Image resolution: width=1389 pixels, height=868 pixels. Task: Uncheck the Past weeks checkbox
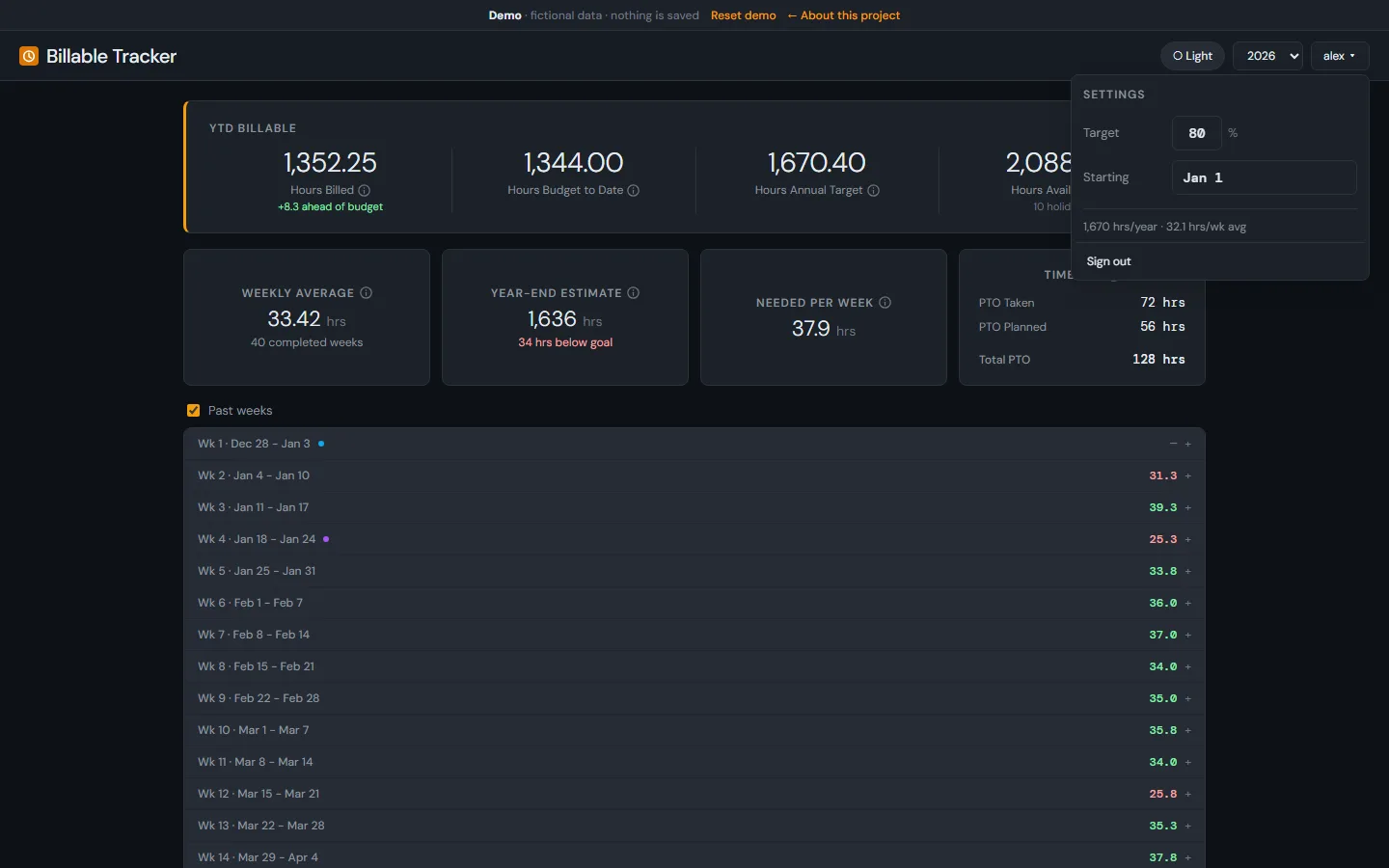[x=193, y=411]
